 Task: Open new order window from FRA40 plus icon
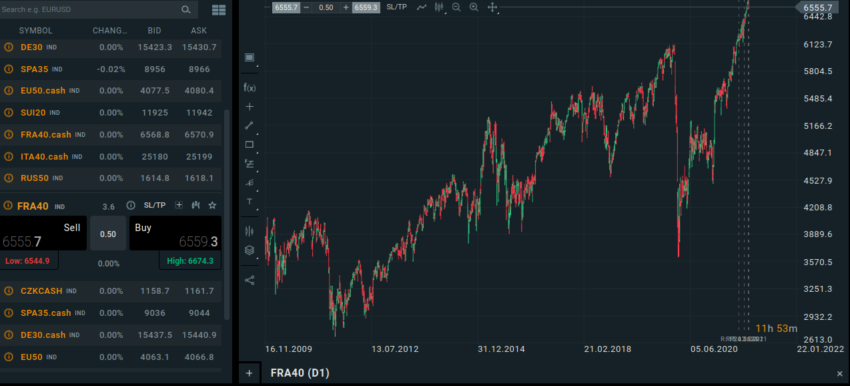point(179,205)
